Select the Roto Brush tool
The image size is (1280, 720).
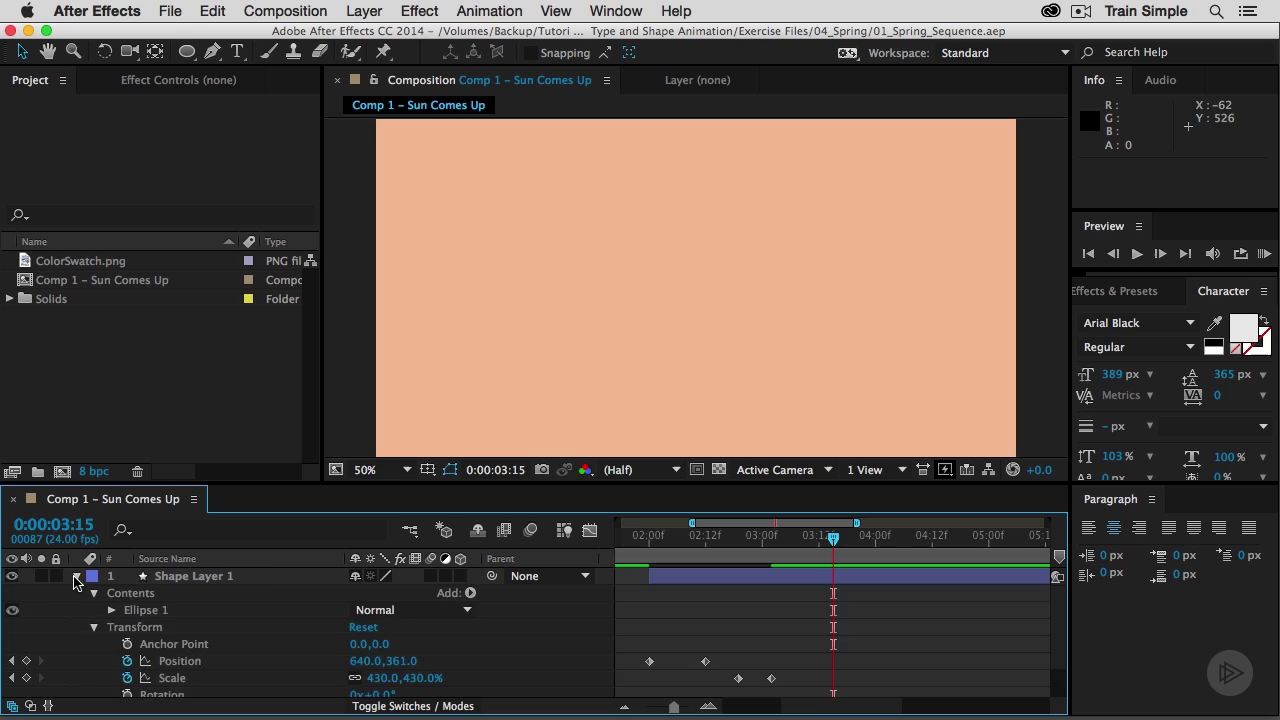pyautogui.click(x=351, y=51)
